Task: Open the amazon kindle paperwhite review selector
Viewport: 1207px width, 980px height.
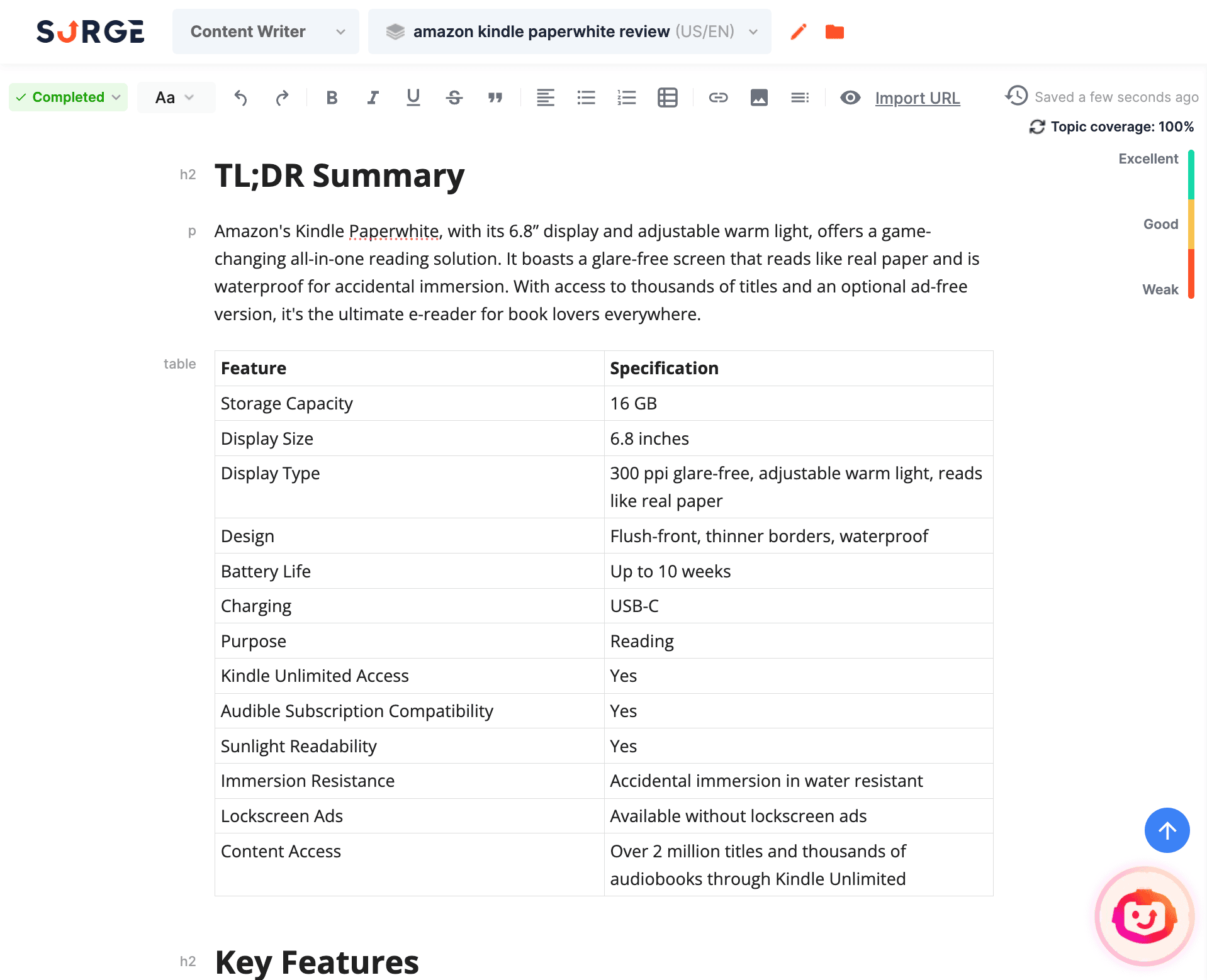Action: pos(569,31)
